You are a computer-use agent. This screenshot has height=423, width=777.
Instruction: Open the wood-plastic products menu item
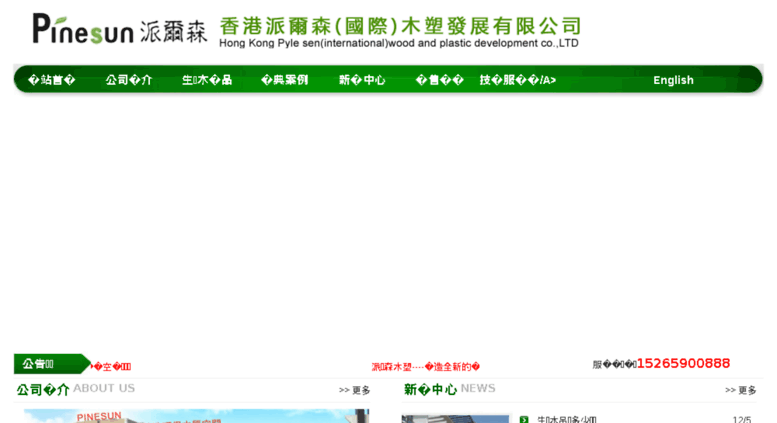[207, 80]
